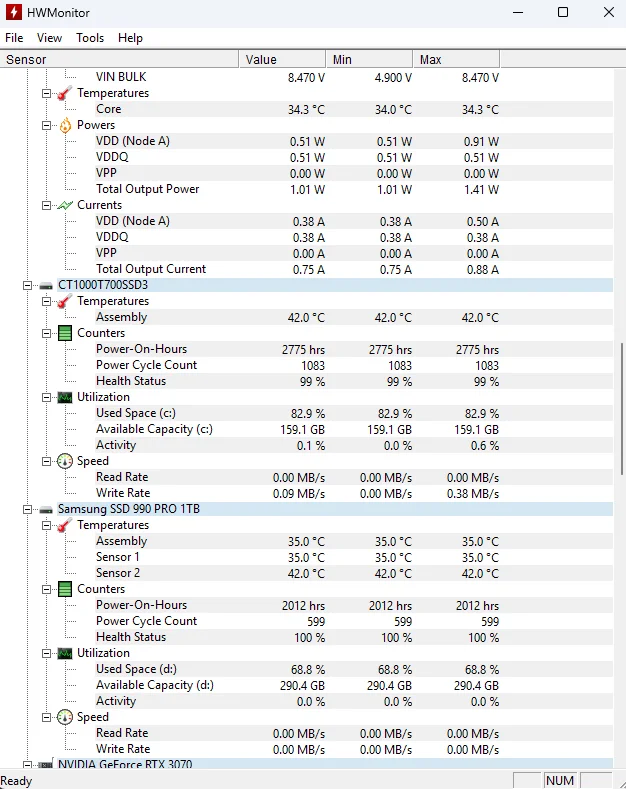Open the Tools menu
The width and height of the screenshot is (626, 789).
tap(90, 38)
